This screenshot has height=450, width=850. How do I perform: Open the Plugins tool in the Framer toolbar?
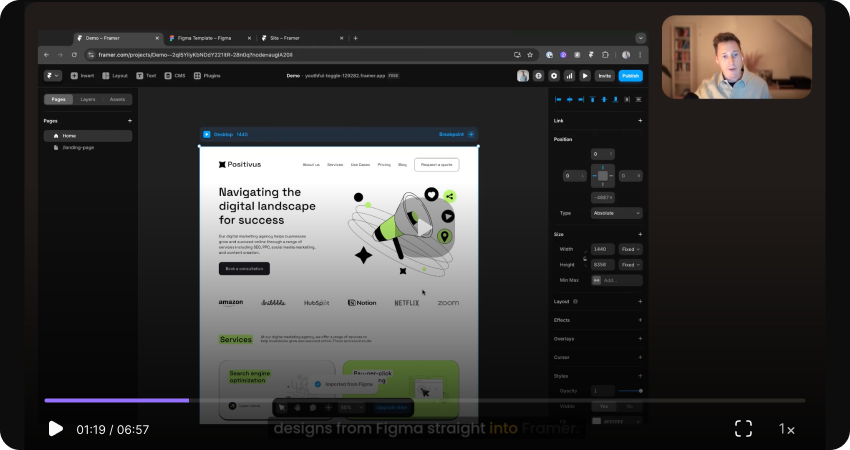click(207, 76)
